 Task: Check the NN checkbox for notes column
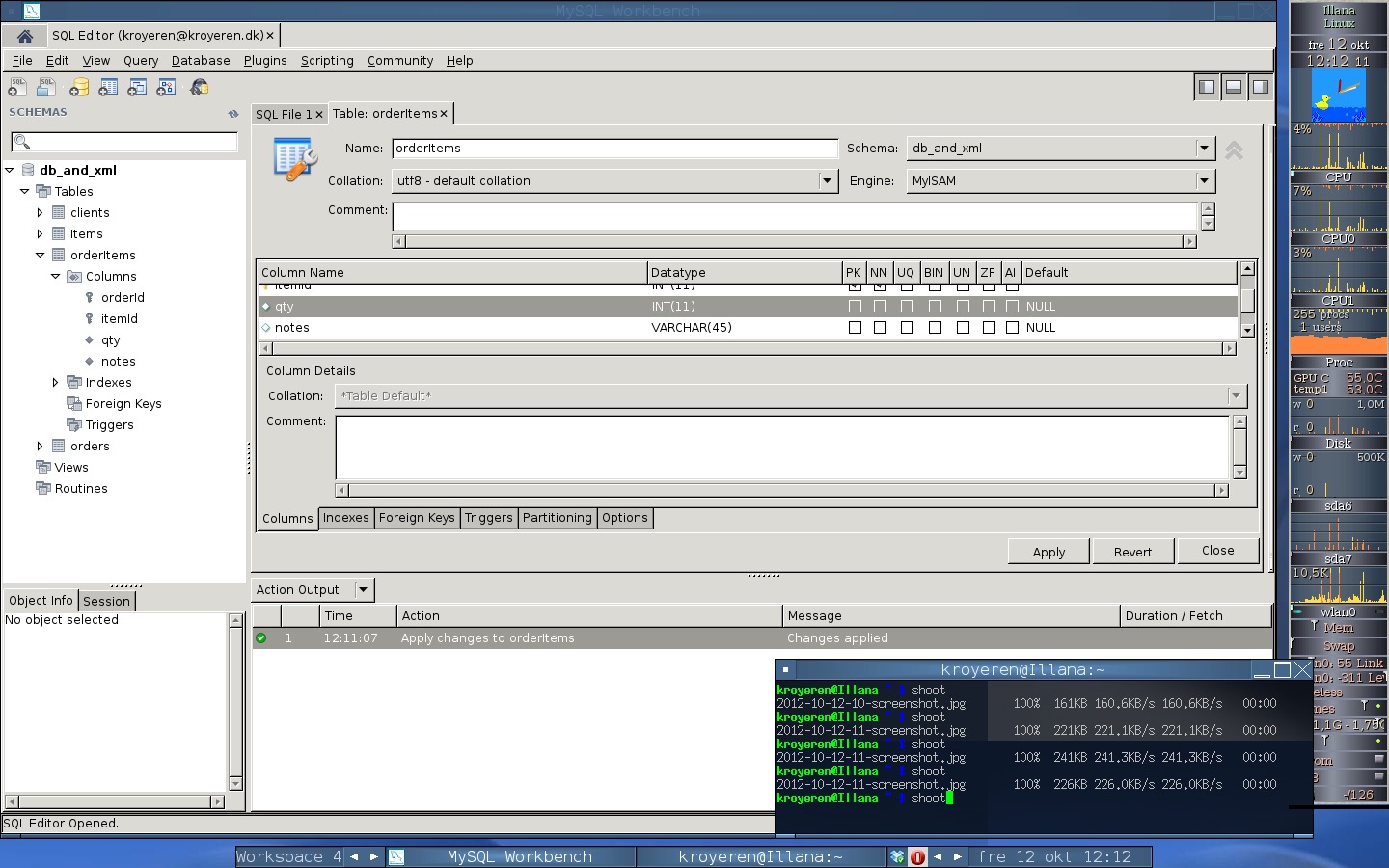pos(880,328)
